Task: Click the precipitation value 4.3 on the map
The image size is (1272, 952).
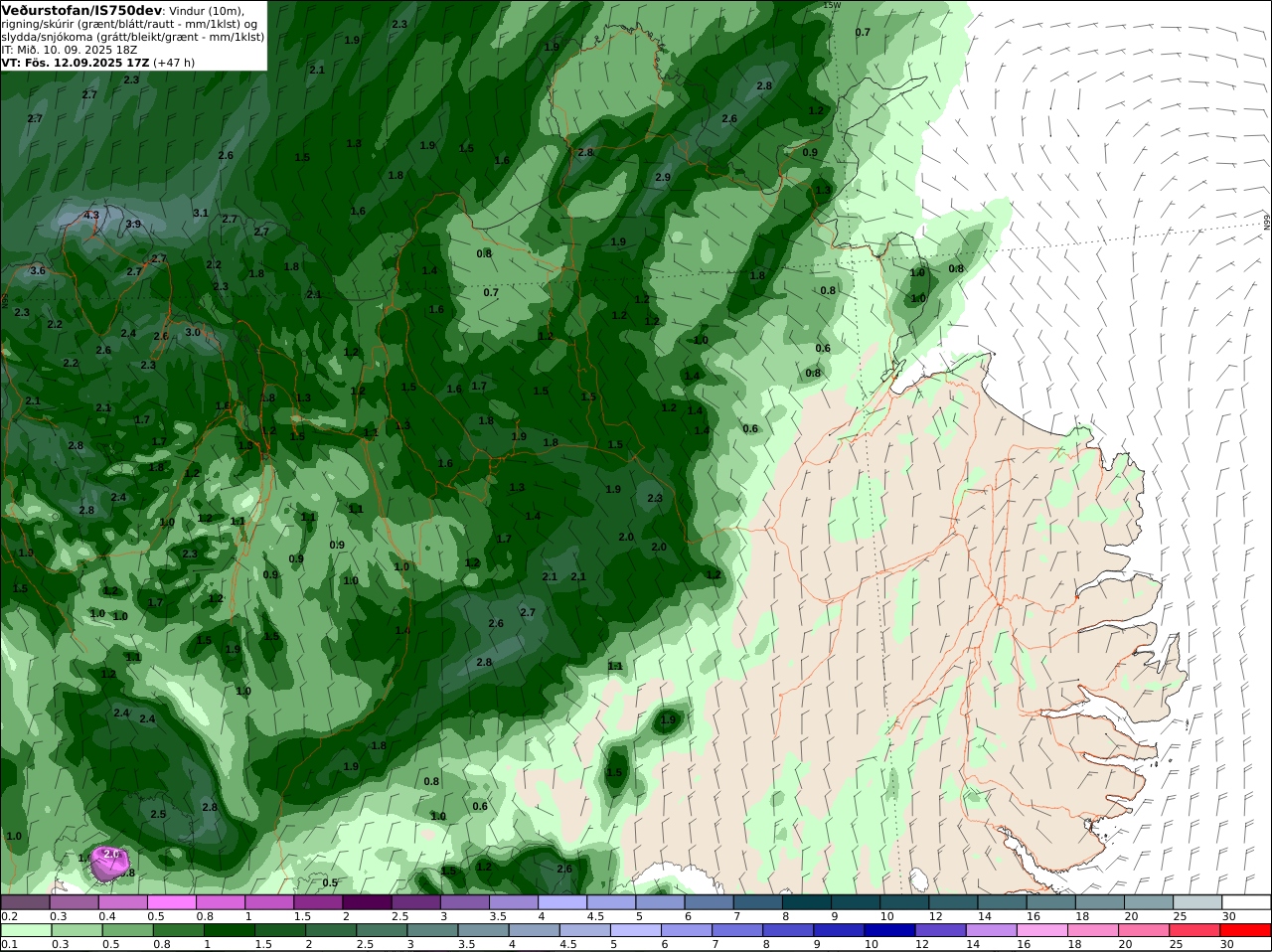Action: pyautogui.click(x=91, y=215)
